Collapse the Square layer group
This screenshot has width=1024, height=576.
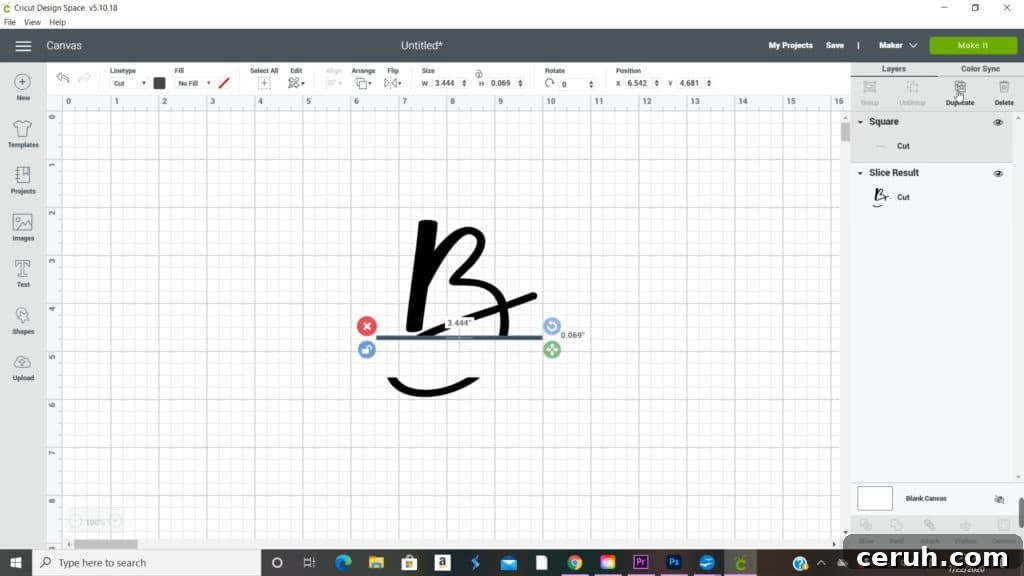click(860, 122)
